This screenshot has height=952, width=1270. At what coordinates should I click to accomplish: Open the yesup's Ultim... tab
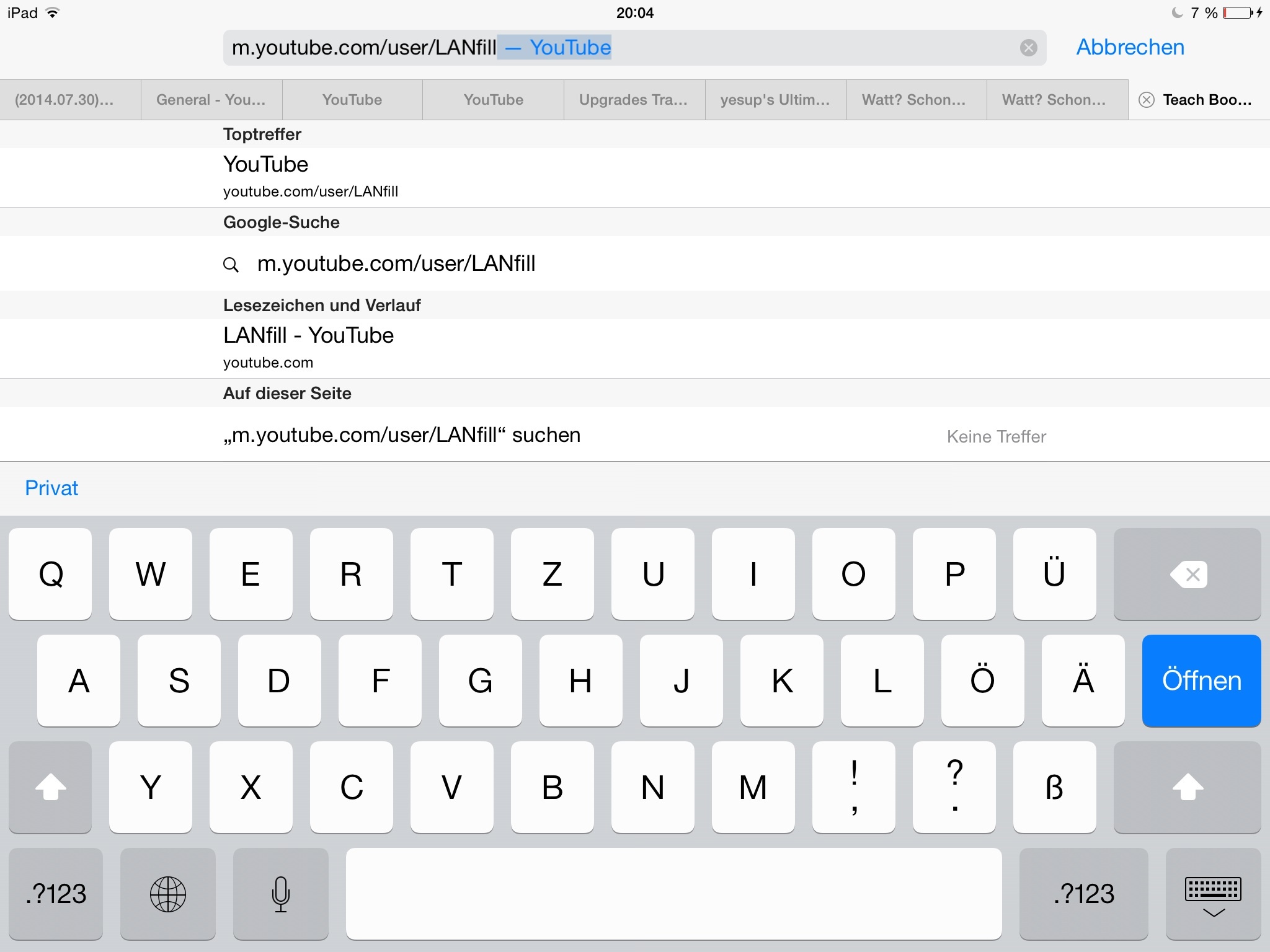[x=775, y=100]
